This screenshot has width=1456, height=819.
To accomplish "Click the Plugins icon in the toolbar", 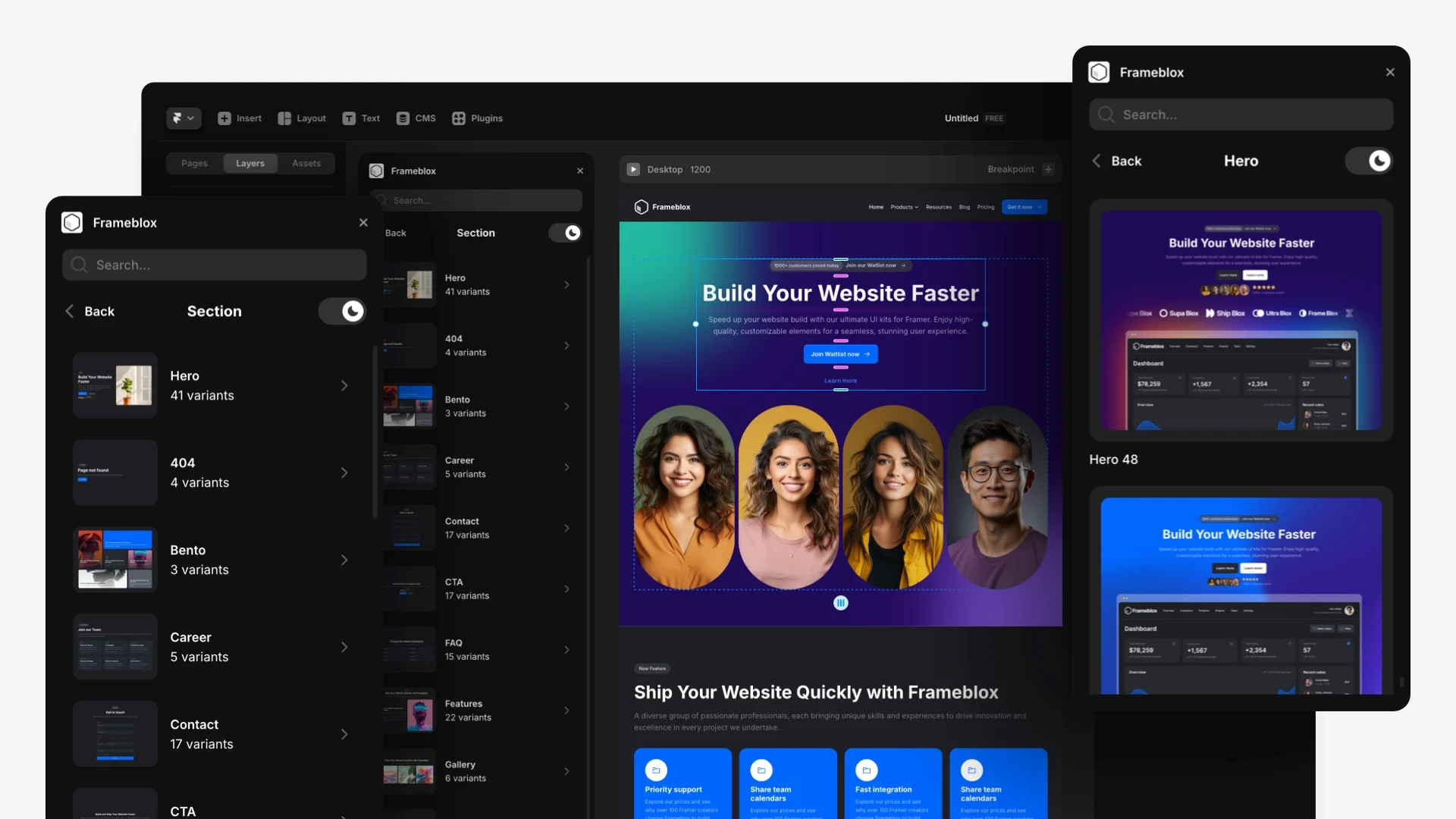I will 459,118.
